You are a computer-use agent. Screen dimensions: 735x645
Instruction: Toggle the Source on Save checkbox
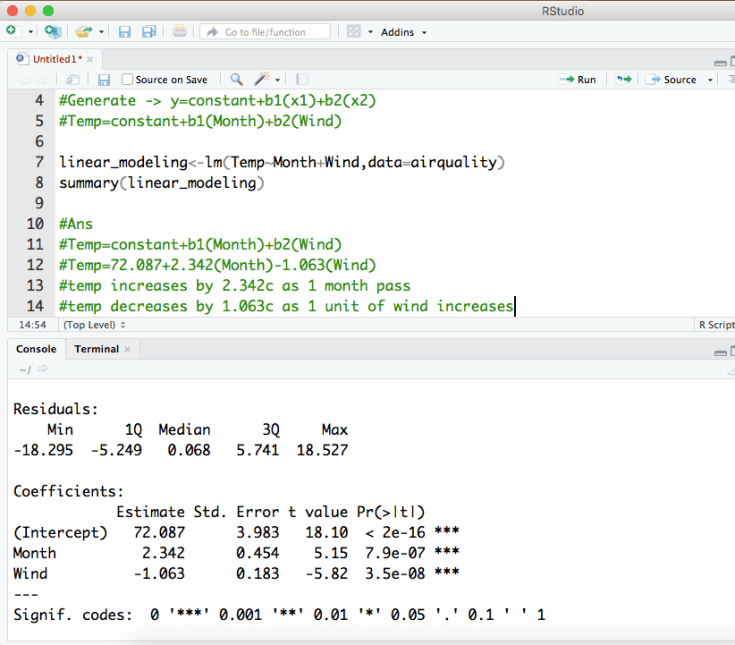point(127,79)
